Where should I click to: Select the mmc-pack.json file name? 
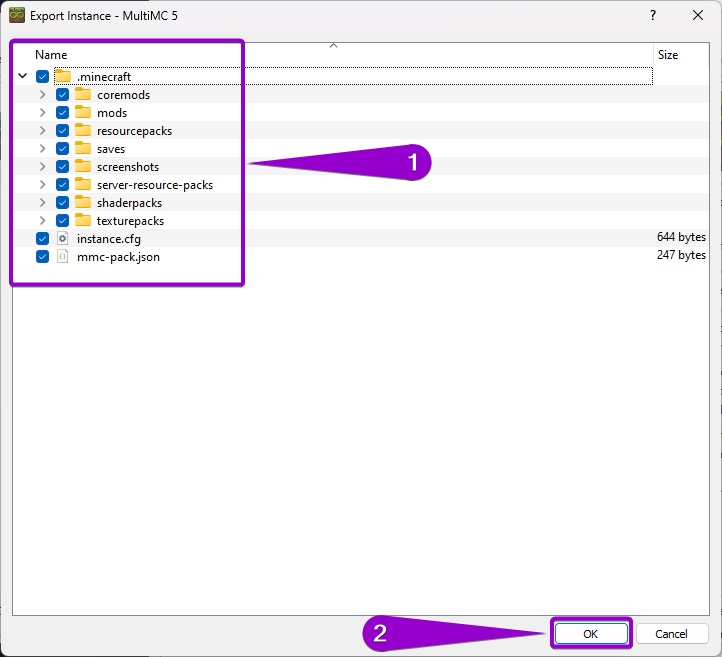tap(118, 257)
